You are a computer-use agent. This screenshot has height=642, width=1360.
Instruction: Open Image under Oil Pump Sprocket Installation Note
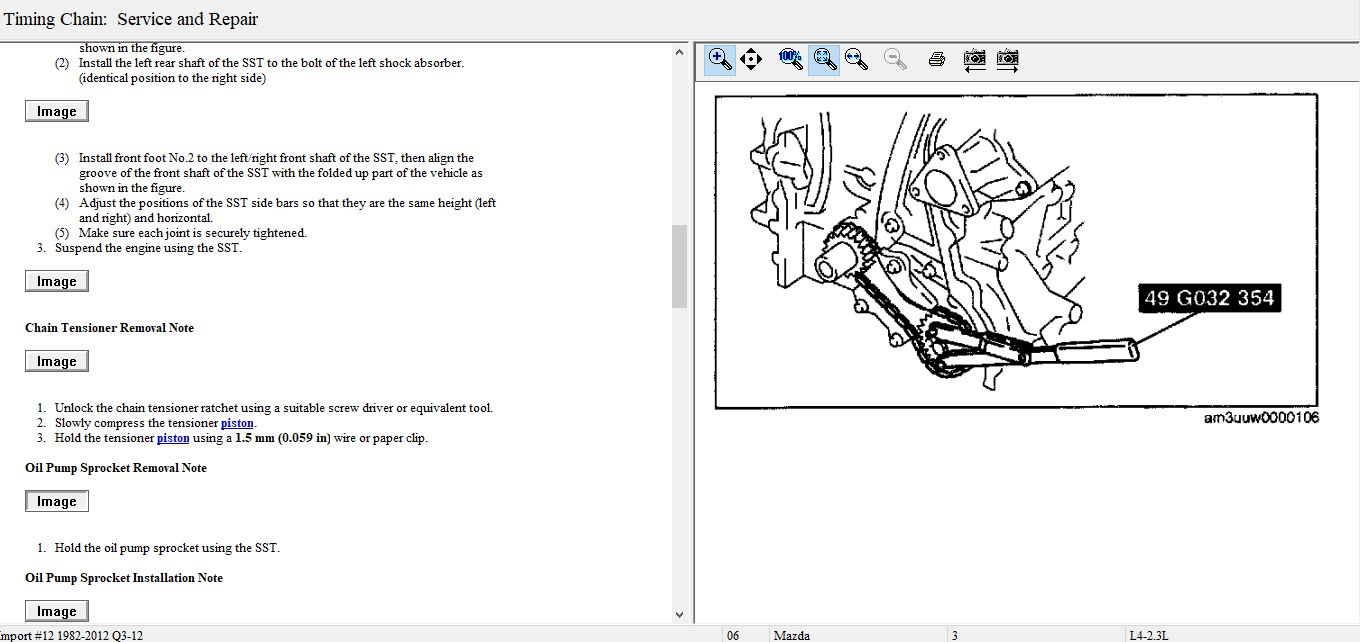coord(57,611)
